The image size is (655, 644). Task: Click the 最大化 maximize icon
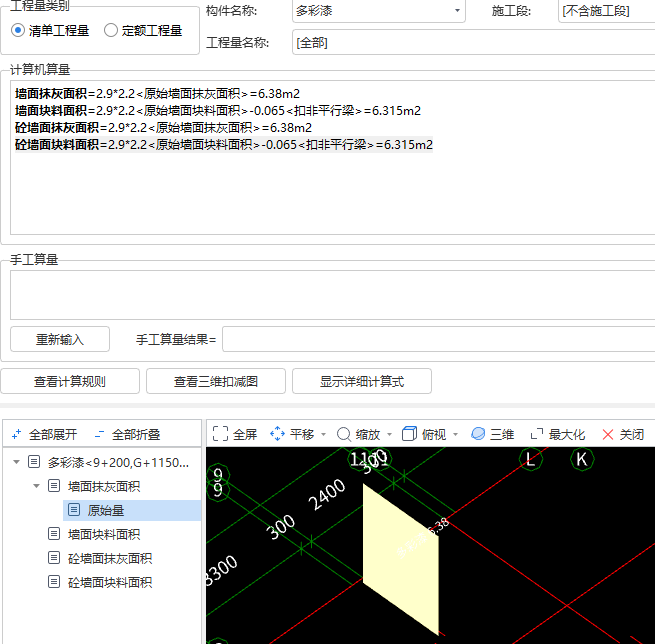point(537,434)
